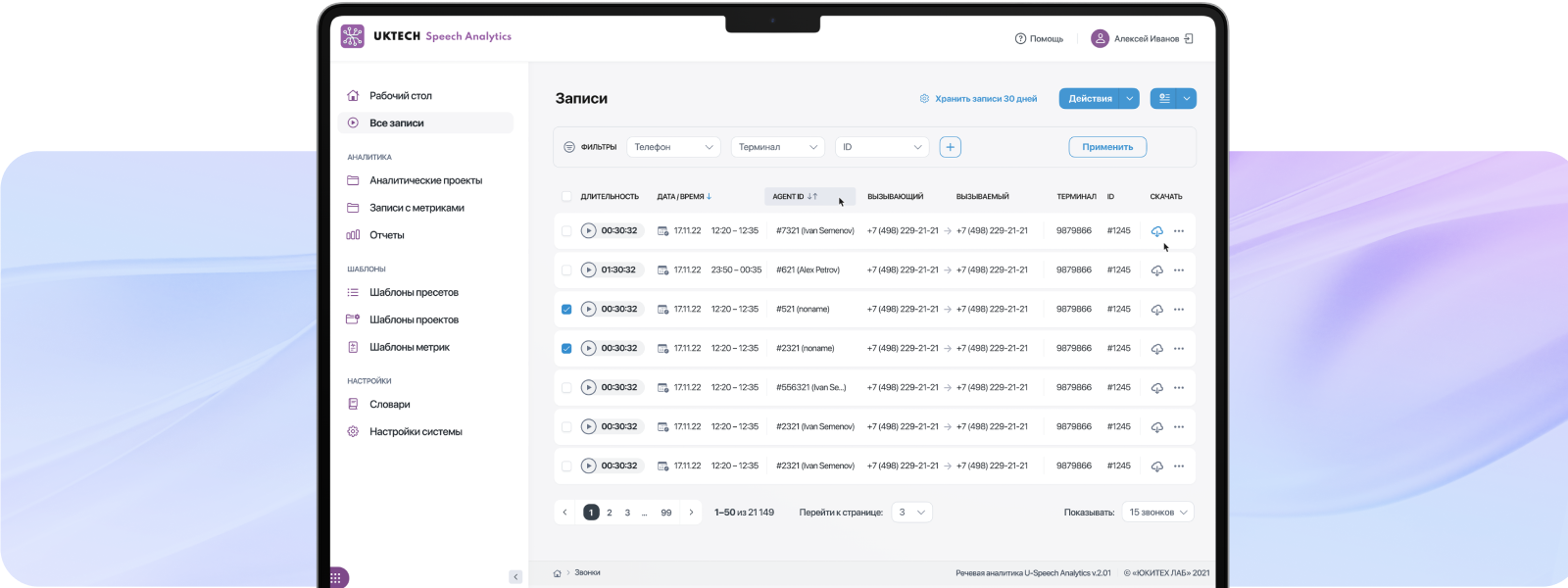Open Настройки системы gear in sidebar

(x=353, y=431)
